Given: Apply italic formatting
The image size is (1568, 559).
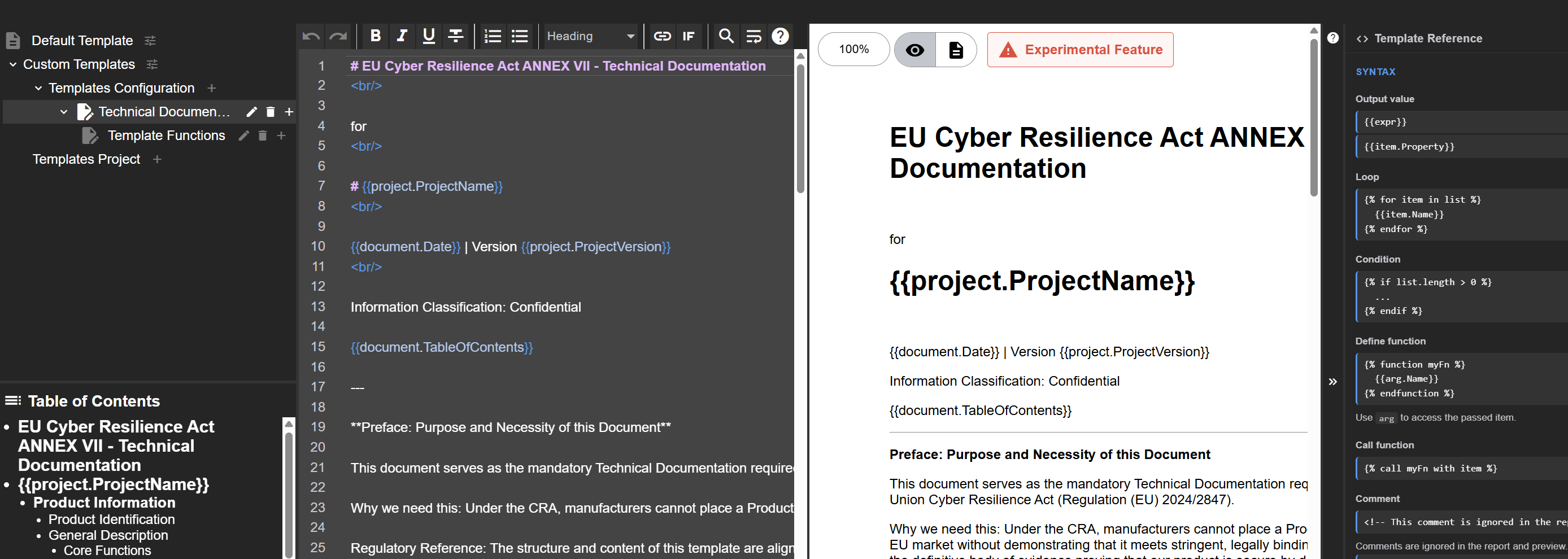Looking at the screenshot, I should (x=402, y=37).
